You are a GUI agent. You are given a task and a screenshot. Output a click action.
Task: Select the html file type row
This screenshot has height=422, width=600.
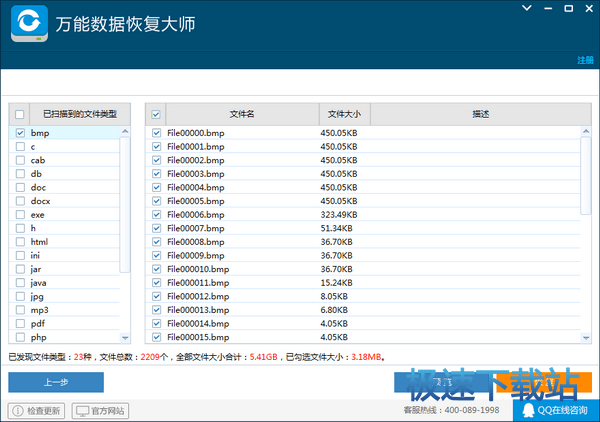pos(65,242)
